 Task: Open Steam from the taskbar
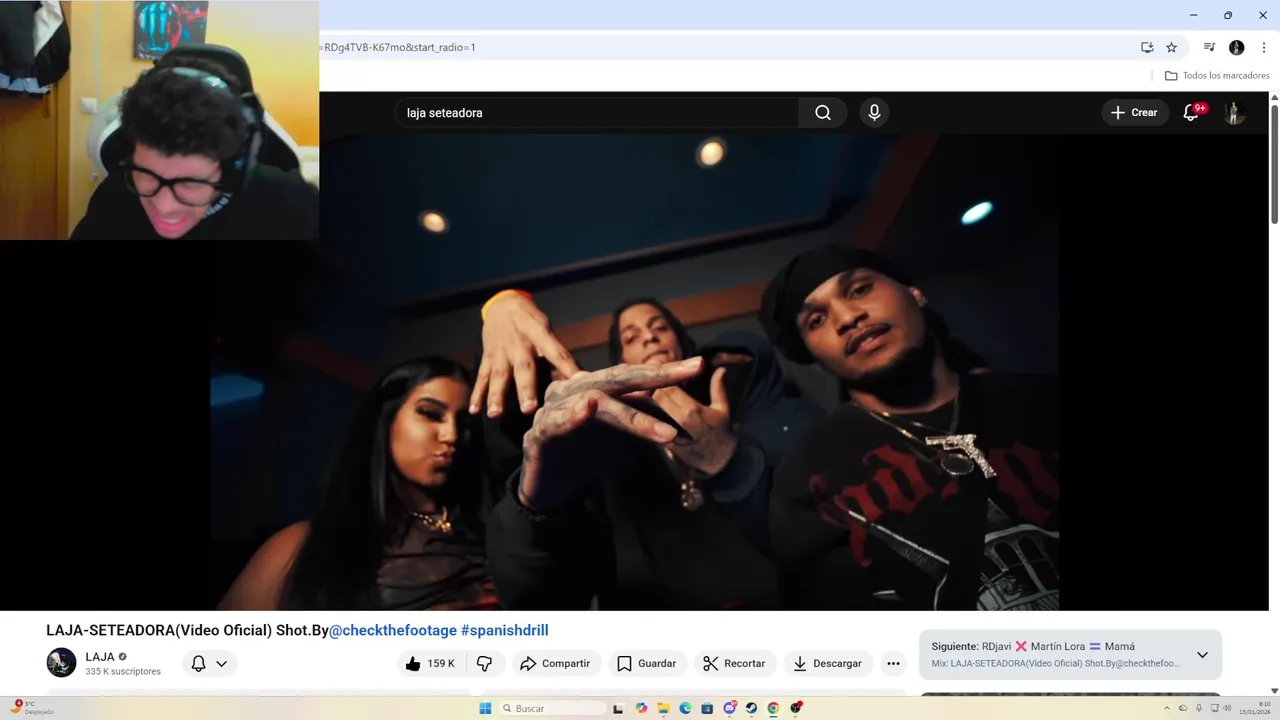tap(751, 708)
